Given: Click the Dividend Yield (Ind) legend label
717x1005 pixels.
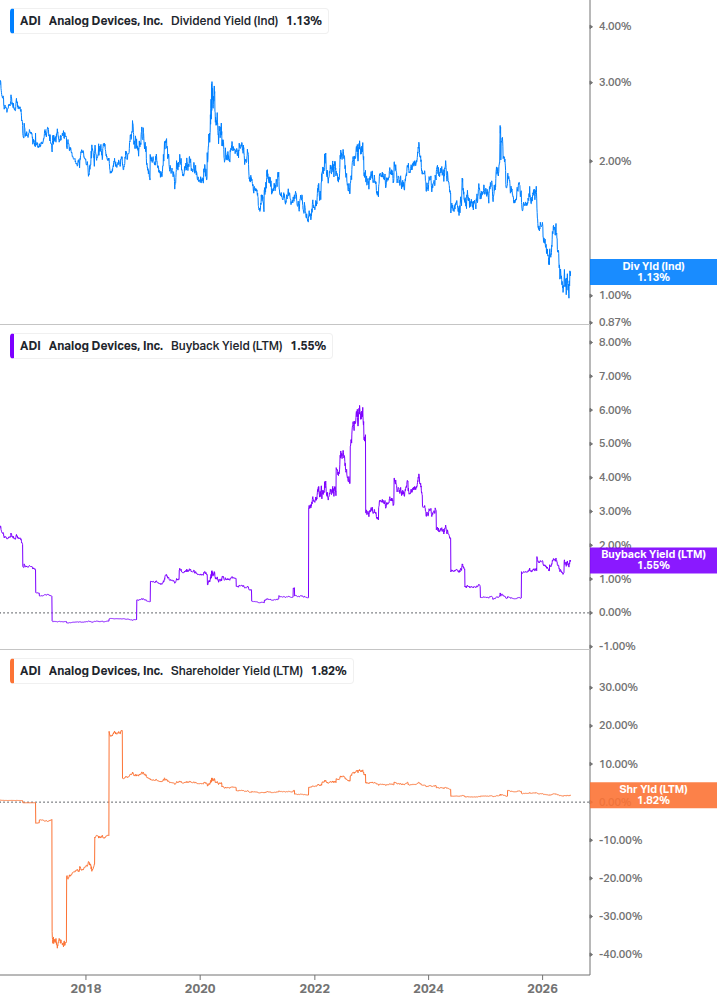Looking at the screenshot, I should click(224, 21).
